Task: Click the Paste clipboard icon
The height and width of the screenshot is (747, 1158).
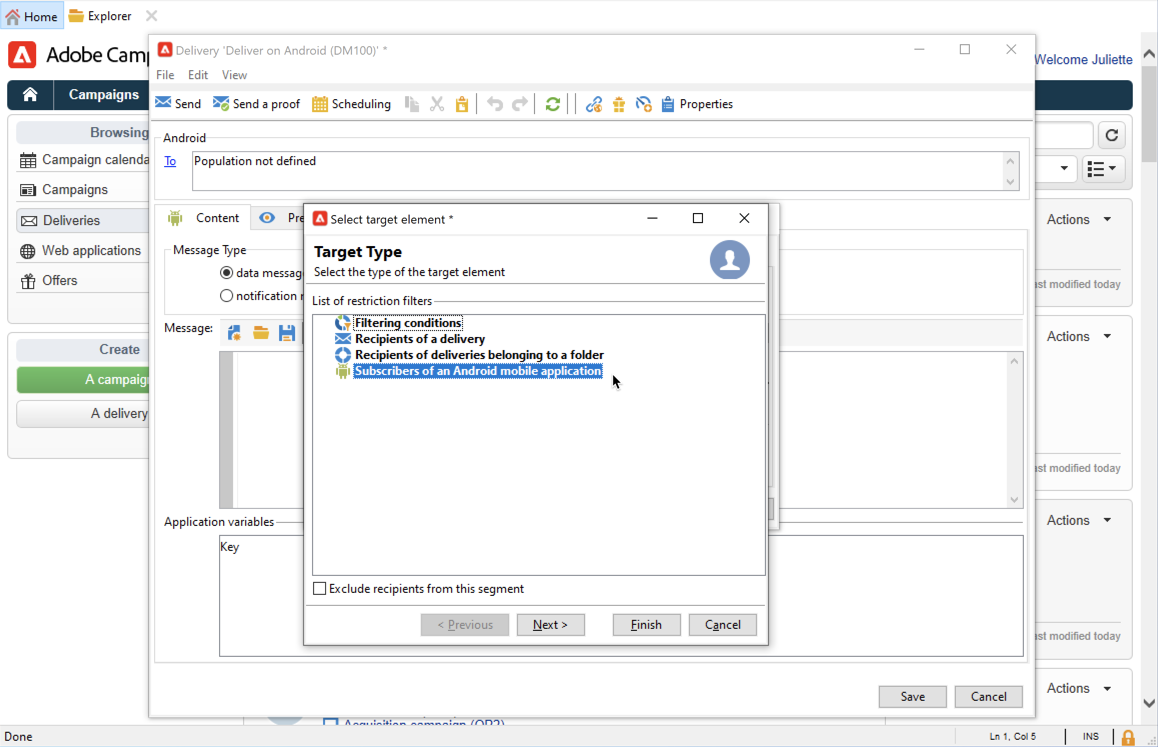Action: pyautogui.click(x=462, y=104)
